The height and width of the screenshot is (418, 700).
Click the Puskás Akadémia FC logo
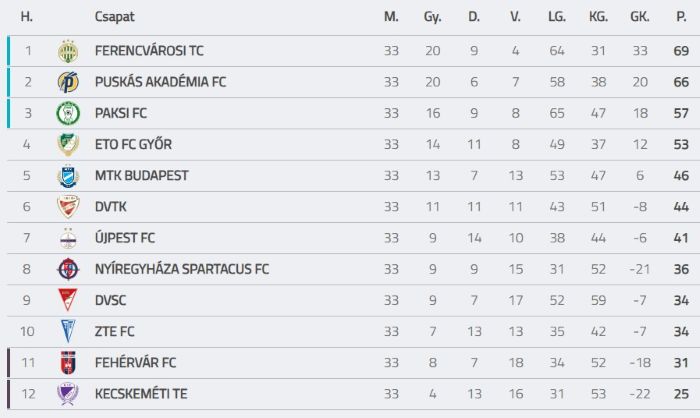68,82
